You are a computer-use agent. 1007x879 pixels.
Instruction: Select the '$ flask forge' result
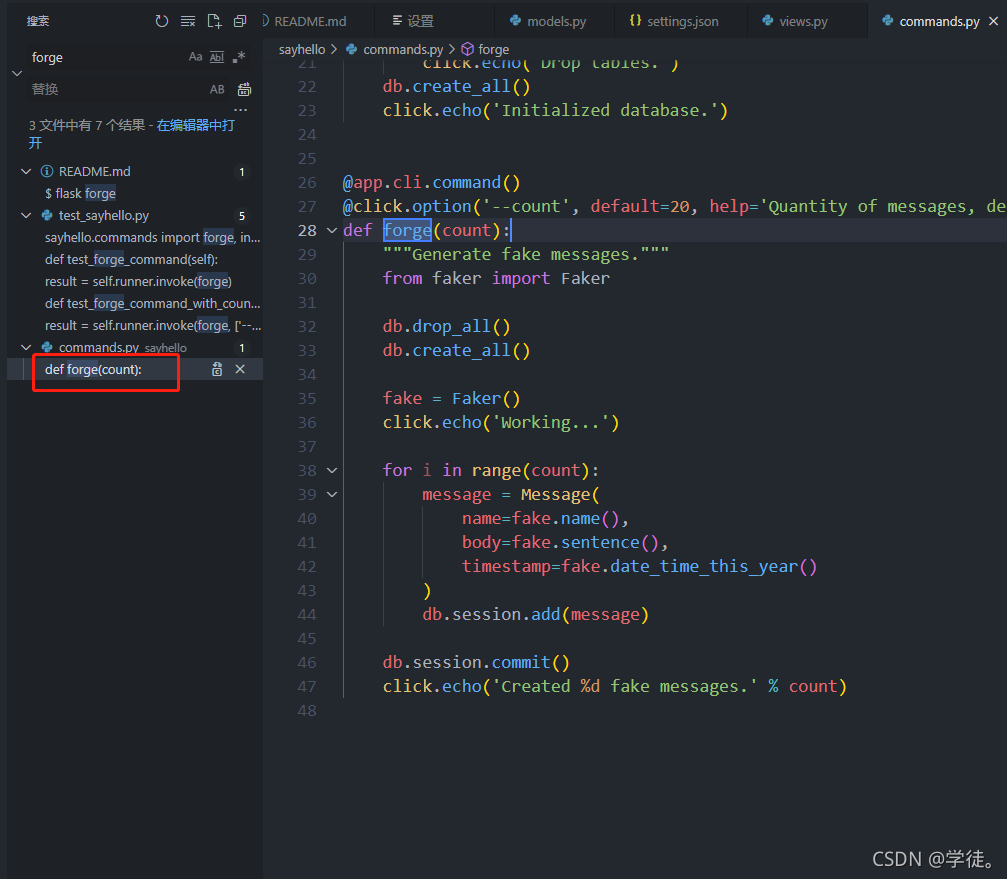point(80,193)
